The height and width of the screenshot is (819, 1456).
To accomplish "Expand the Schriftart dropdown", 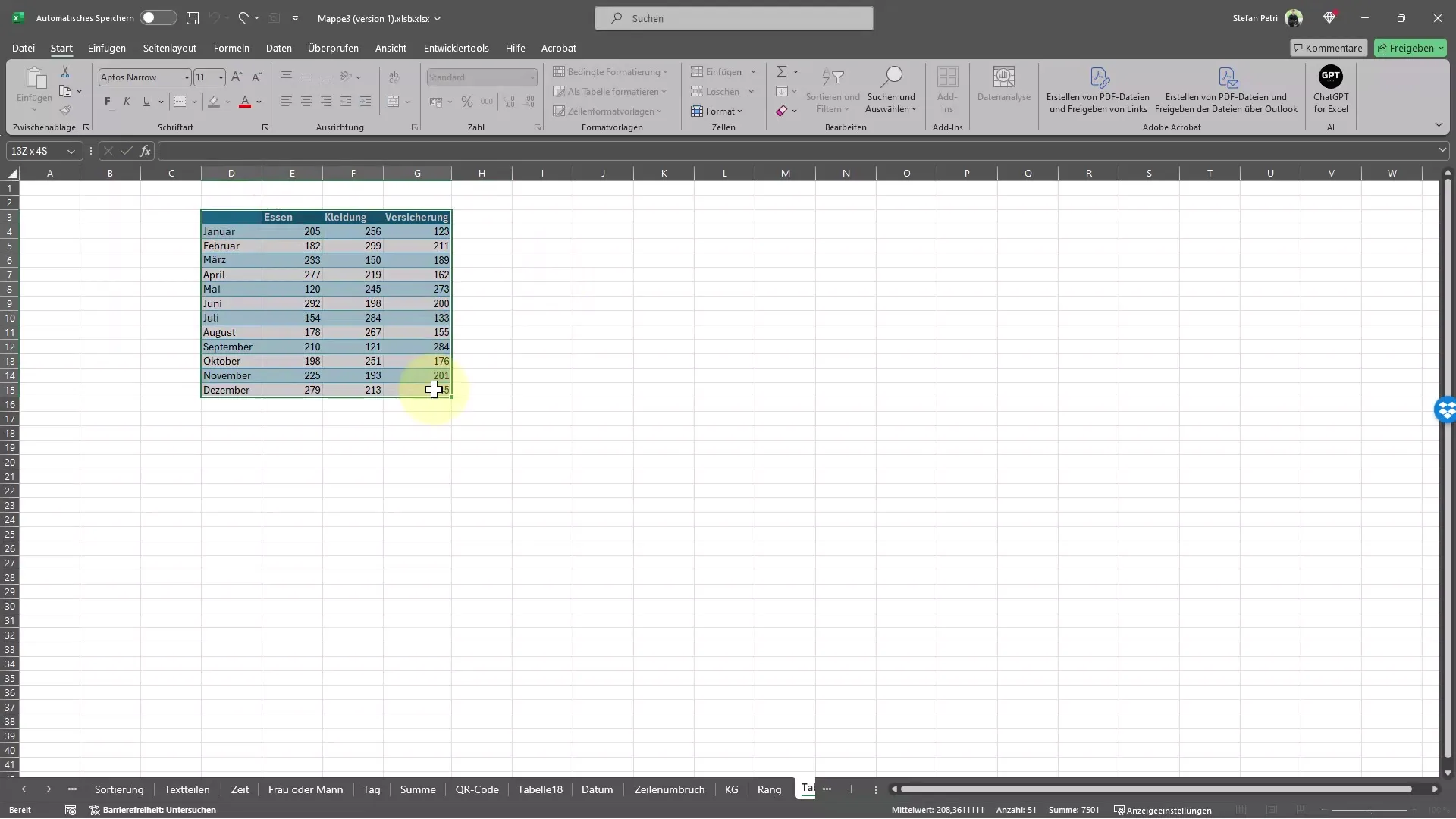I will tap(186, 77).
